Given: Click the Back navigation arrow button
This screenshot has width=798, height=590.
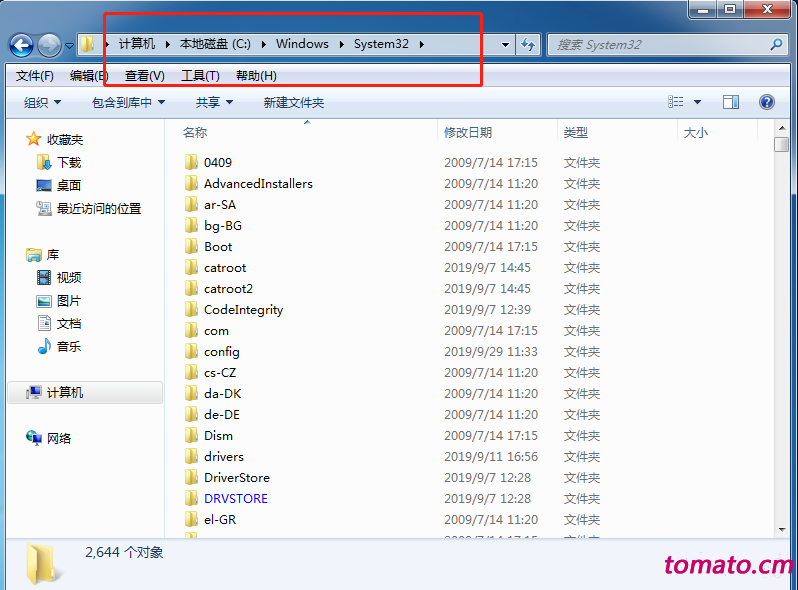Looking at the screenshot, I should pos(22,45).
